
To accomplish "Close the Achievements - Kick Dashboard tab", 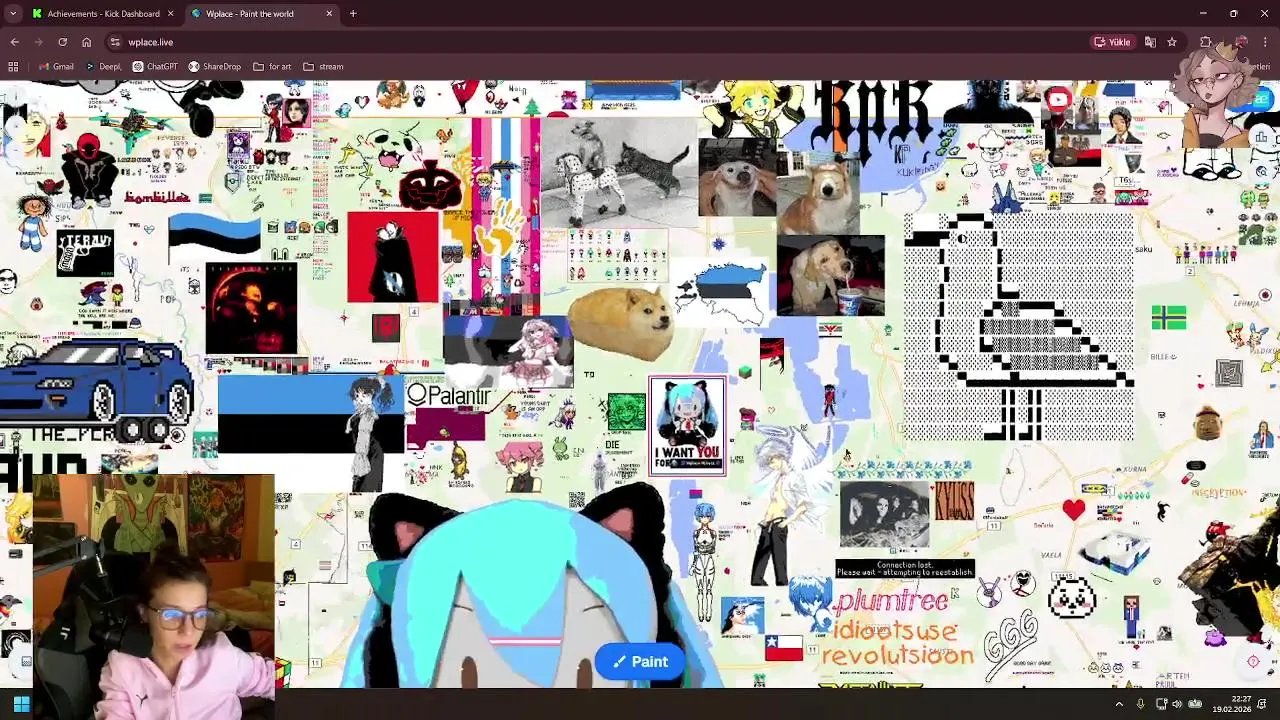I will [x=170, y=14].
